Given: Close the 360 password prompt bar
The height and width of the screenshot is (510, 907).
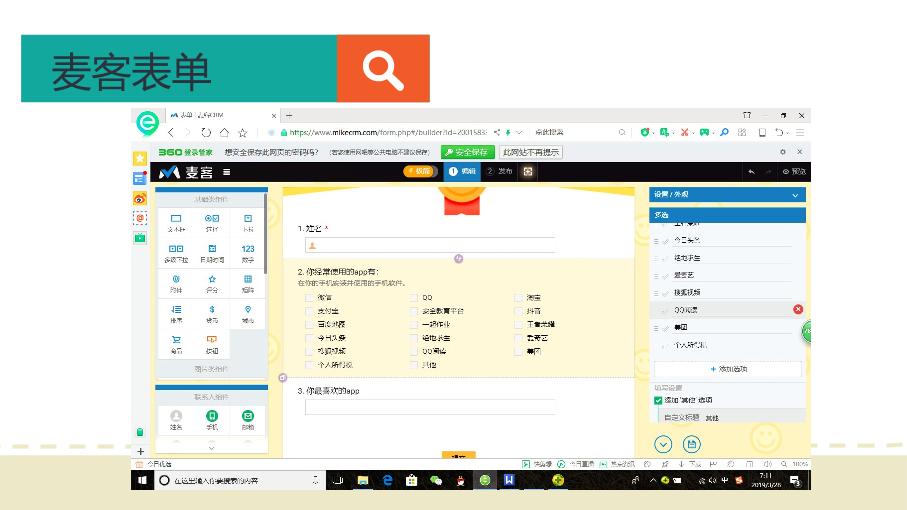Looking at the screenshot, I should pos(799,152).
